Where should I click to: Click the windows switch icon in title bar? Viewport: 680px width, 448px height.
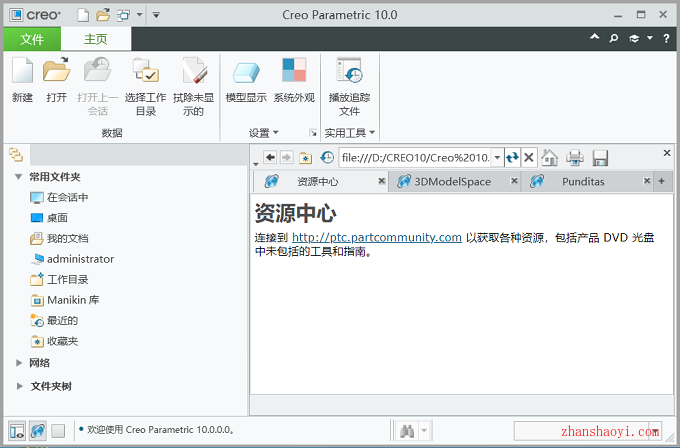pos(124,15)
